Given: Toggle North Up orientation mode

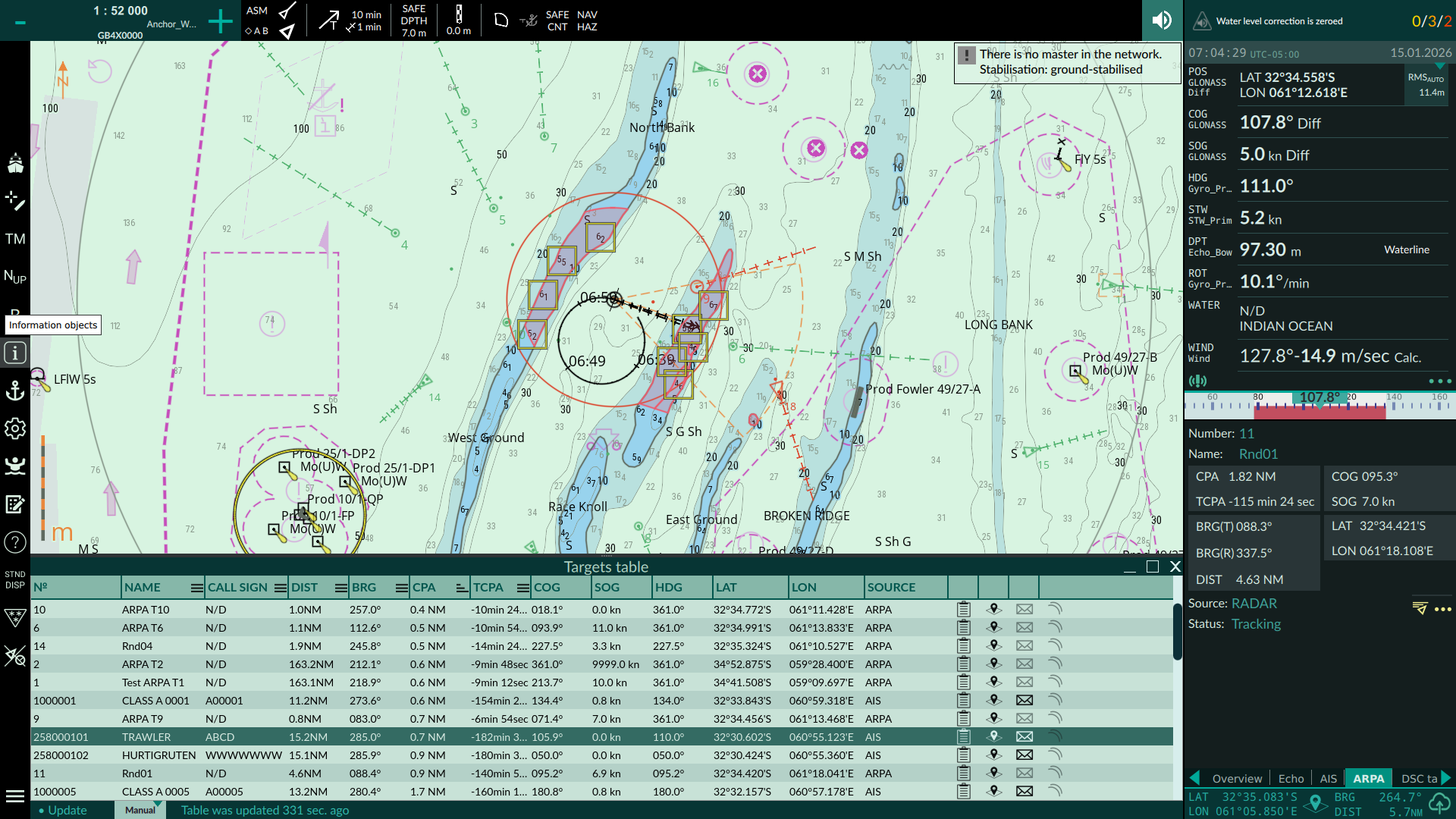Looking at the screenshot, I should click(15, 277).
